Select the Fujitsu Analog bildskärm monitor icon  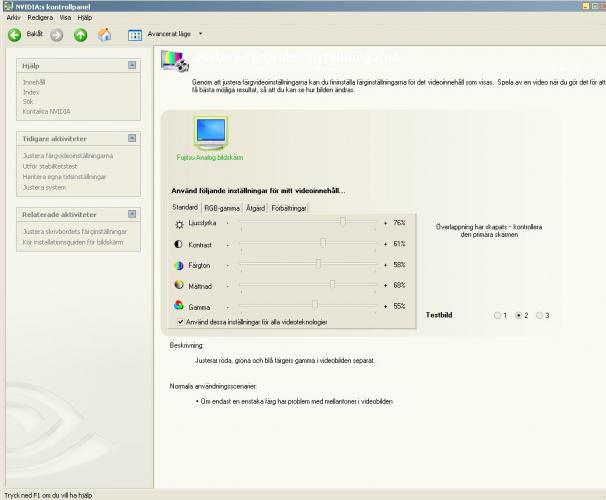210,134
